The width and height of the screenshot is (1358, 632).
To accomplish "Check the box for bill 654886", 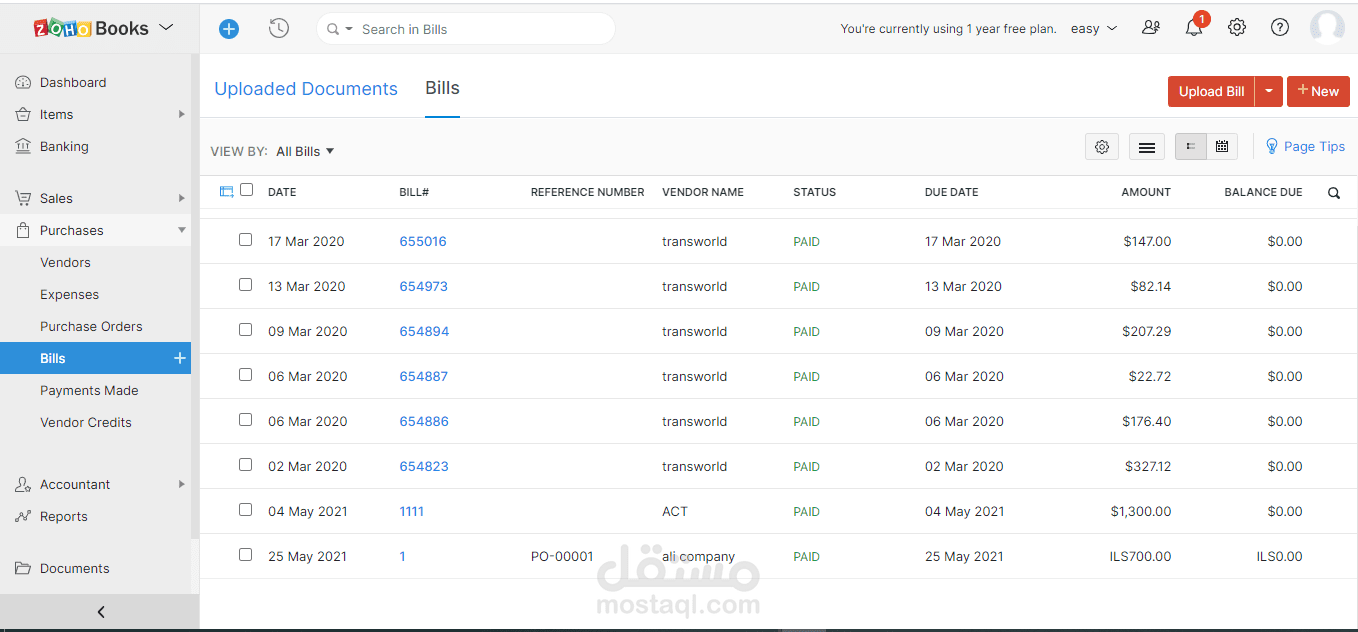I will tap(245, 420).
